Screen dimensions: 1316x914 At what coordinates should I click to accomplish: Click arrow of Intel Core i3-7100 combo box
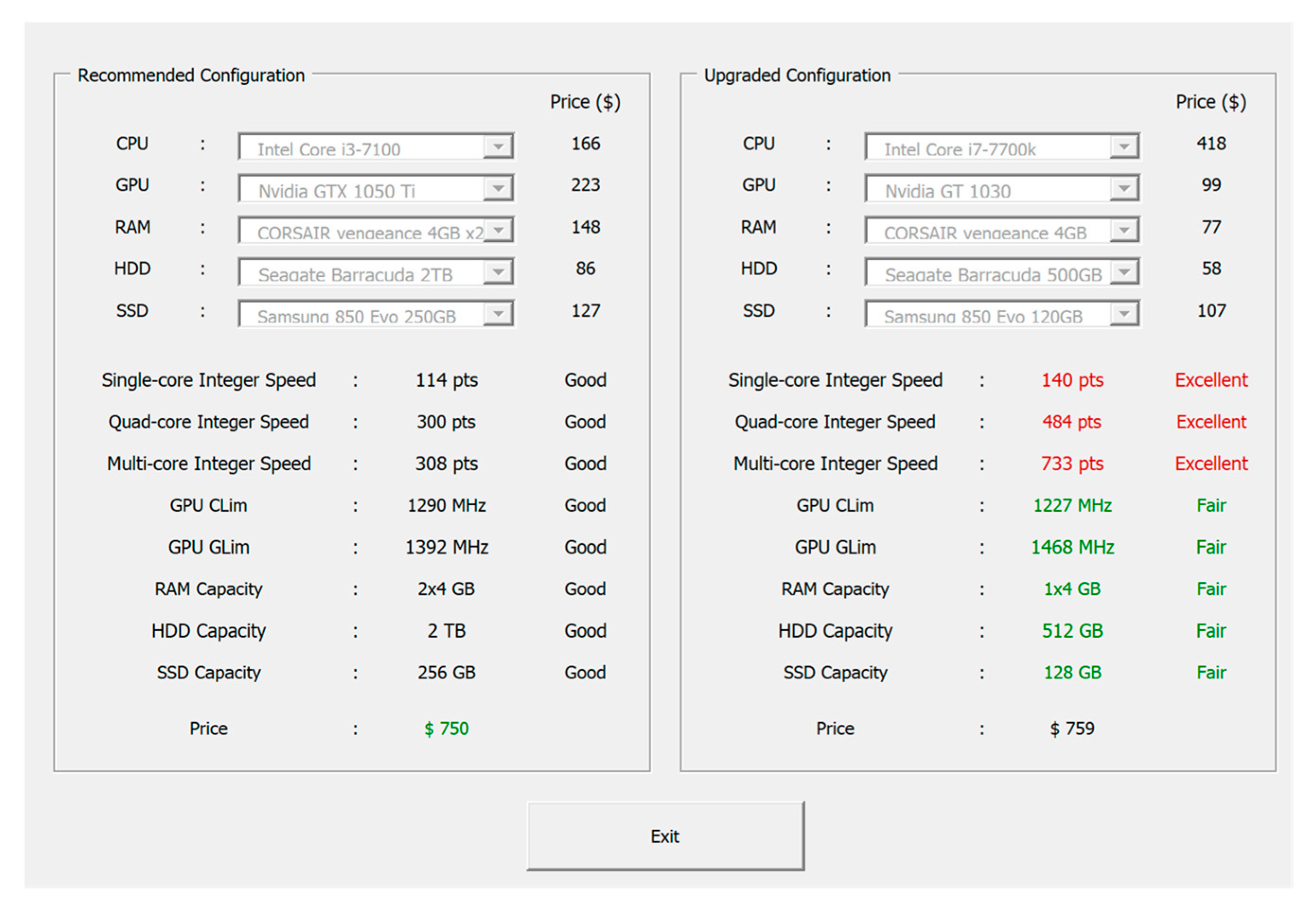[x=498, y=147]
